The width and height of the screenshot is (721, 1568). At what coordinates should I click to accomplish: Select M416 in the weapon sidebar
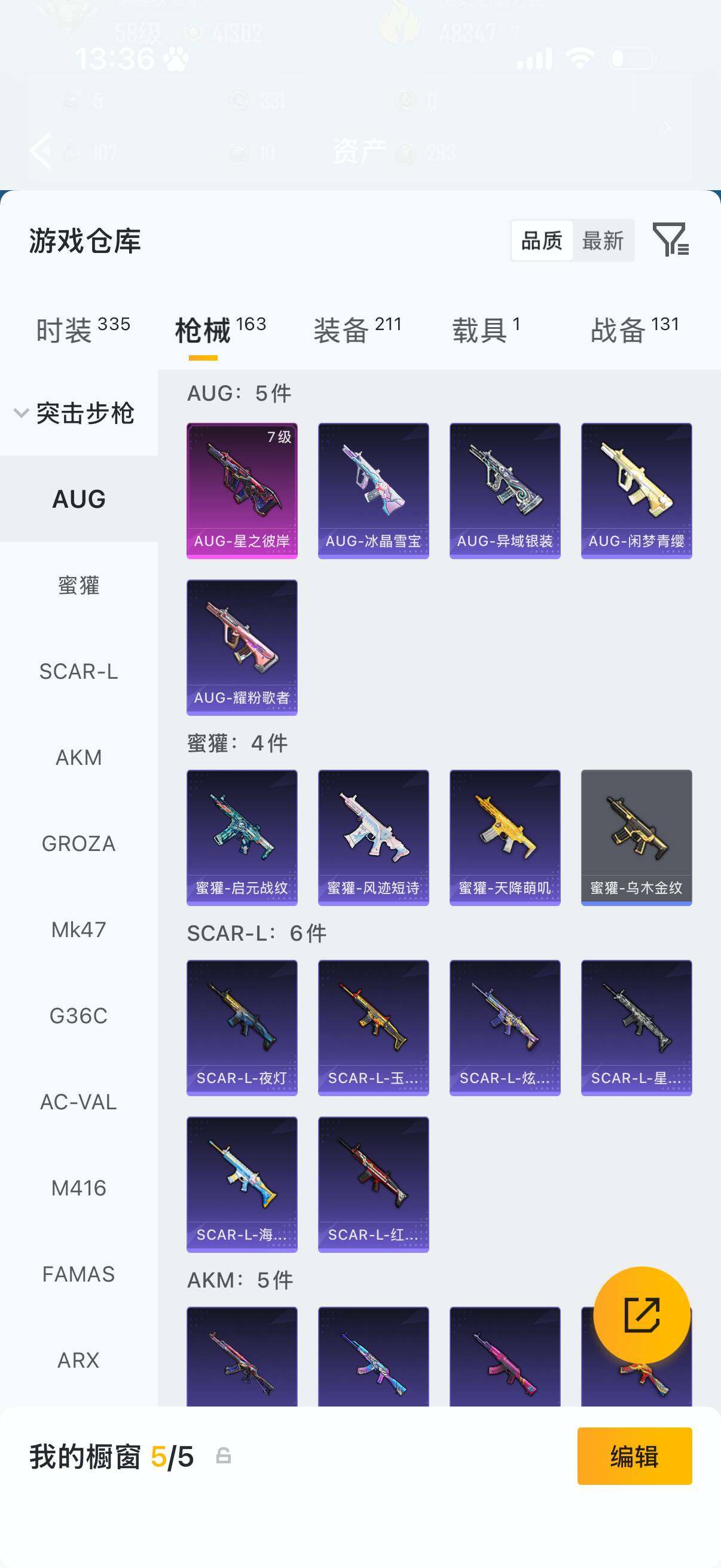[78, 1188]
